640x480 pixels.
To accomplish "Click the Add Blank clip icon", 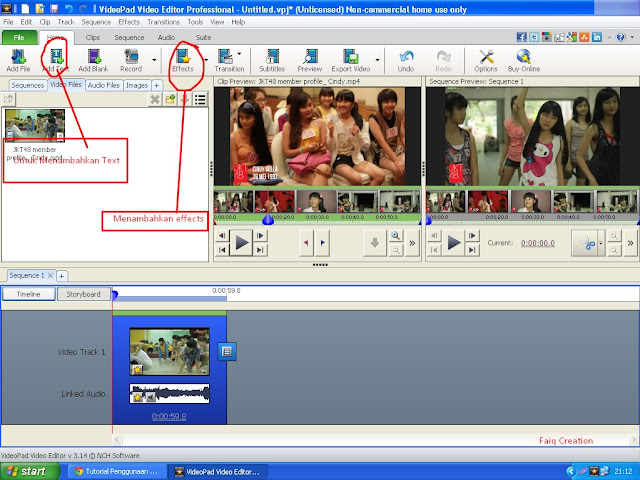I will click(x=93, y=60).
